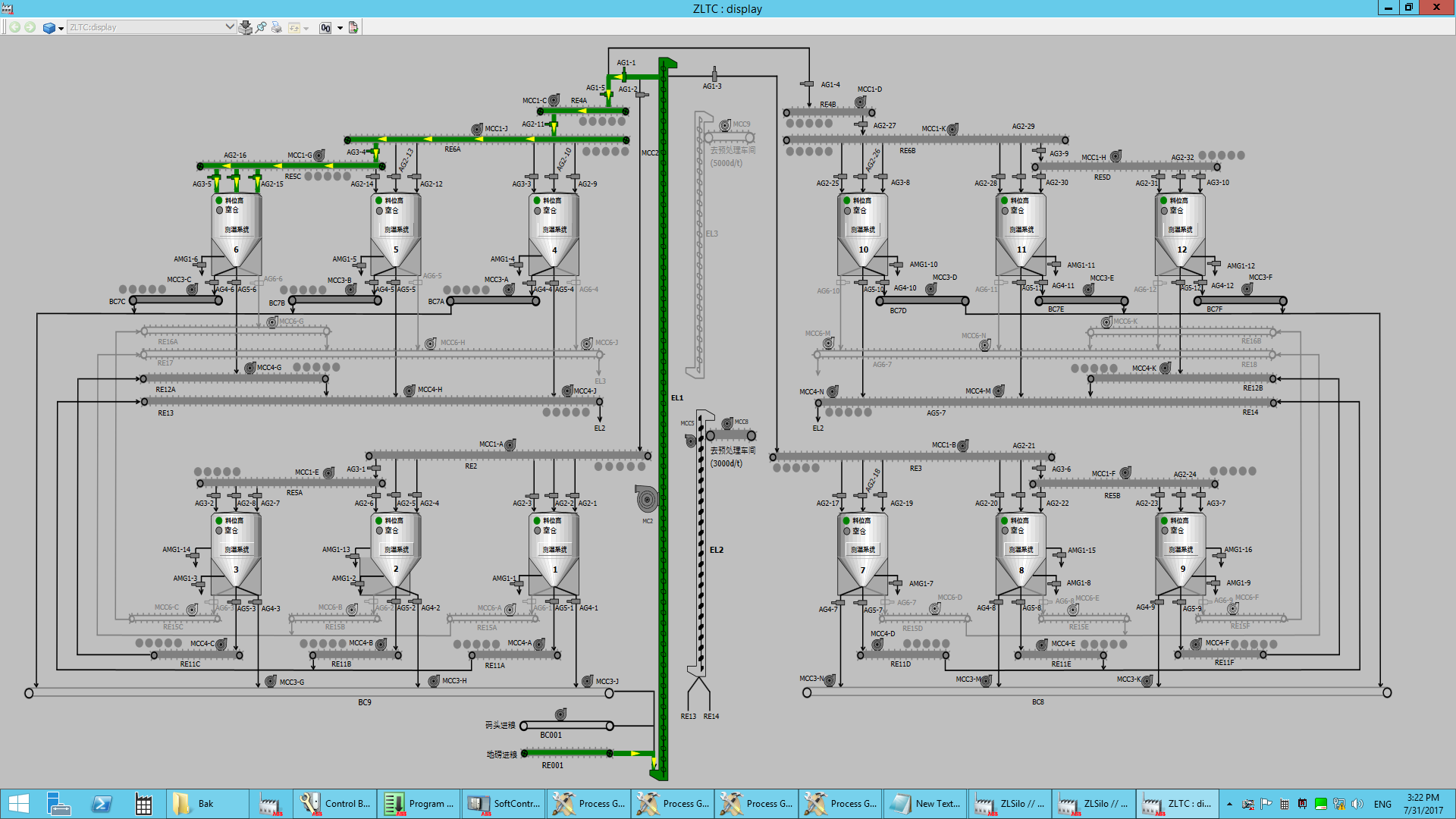Click the MC2 blower fan icon
Viewport: 1456px width, 819px height.
[647, 499]
